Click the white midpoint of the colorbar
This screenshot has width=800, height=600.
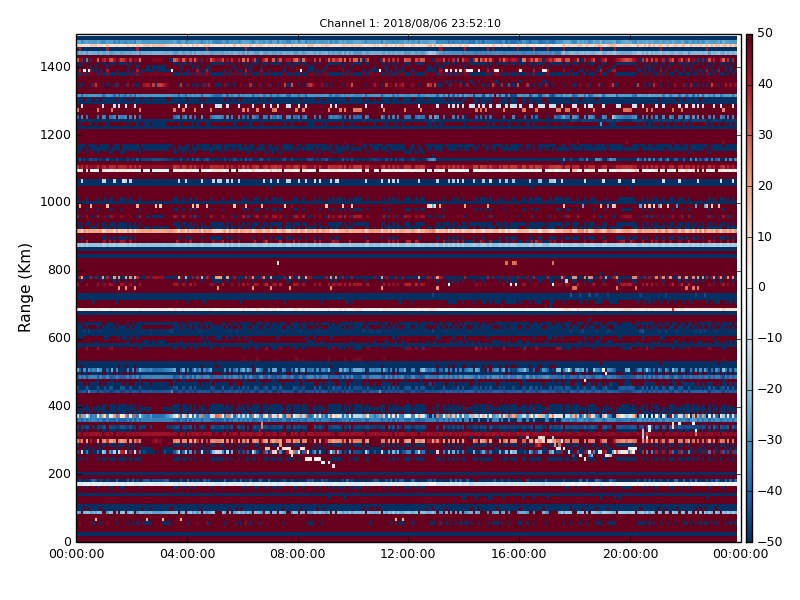tap(749, 288)
